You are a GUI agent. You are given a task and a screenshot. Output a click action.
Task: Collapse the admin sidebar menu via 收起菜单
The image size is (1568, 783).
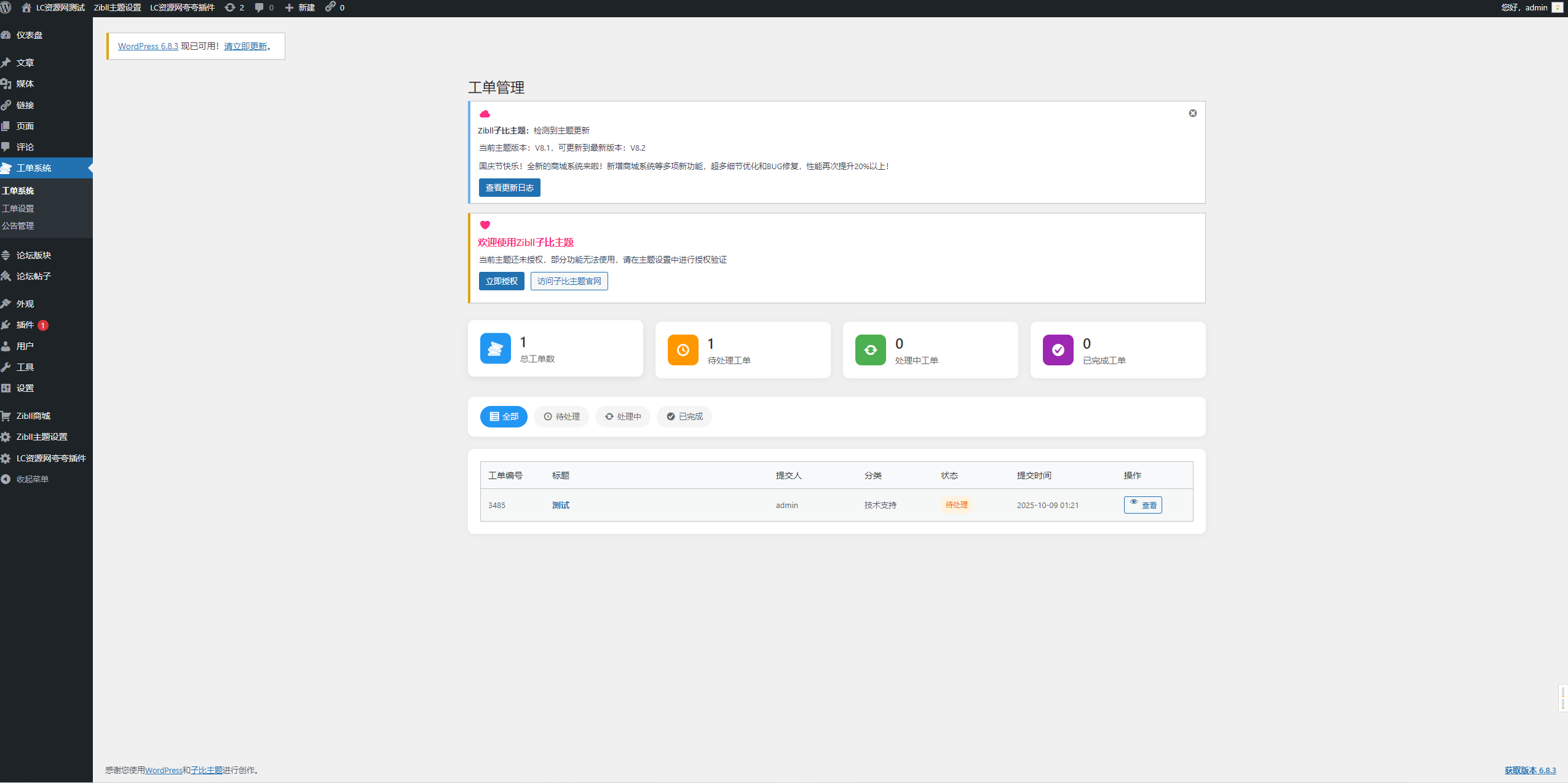pyautogui.click(x=32, y=479)
